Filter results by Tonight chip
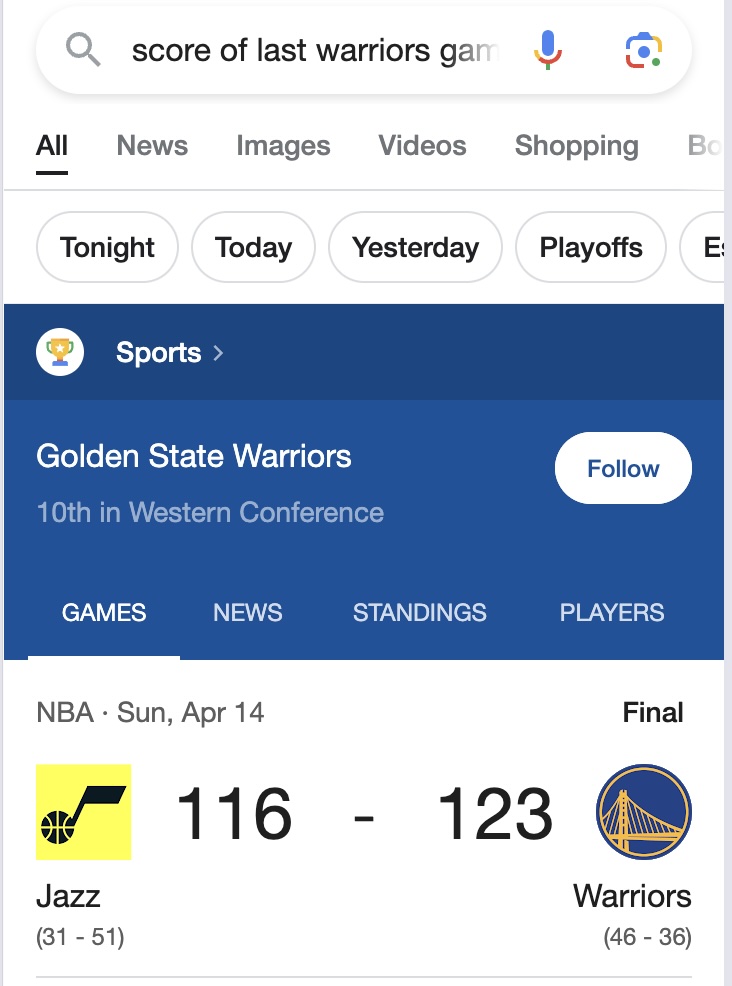This screenshot has height=986, width=732. coord(107,247)
